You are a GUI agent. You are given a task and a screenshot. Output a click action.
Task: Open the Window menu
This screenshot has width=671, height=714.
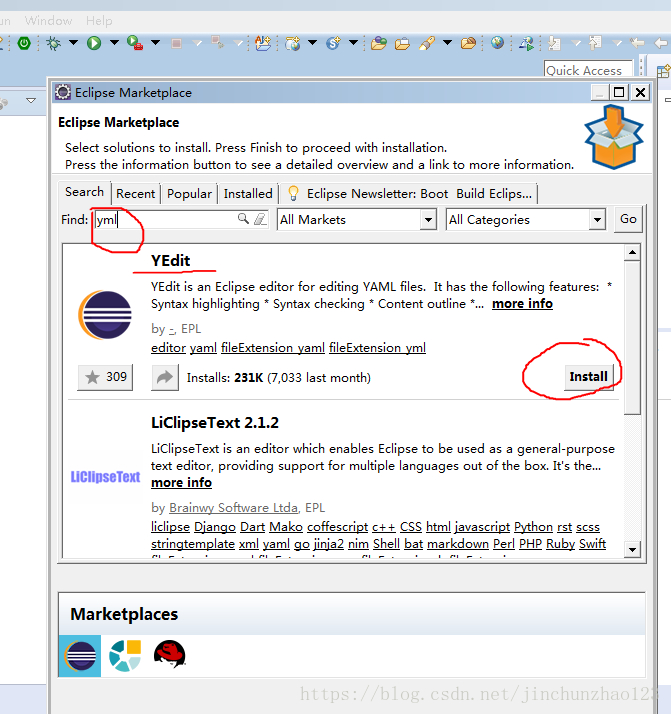point(48,20)
